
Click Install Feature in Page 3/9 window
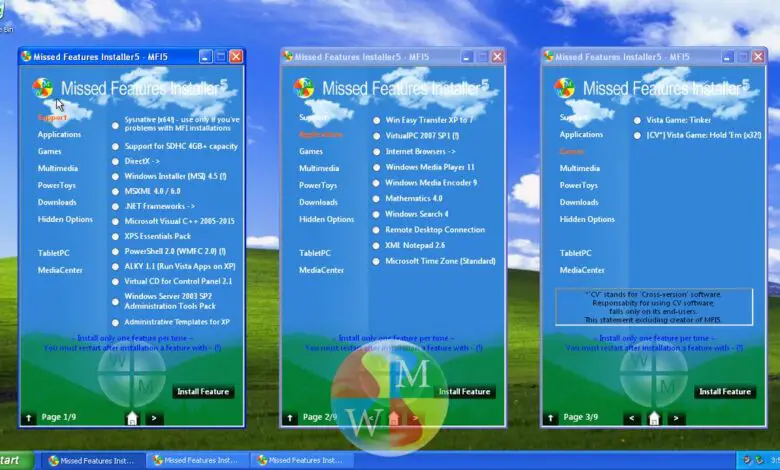(725, 391)
